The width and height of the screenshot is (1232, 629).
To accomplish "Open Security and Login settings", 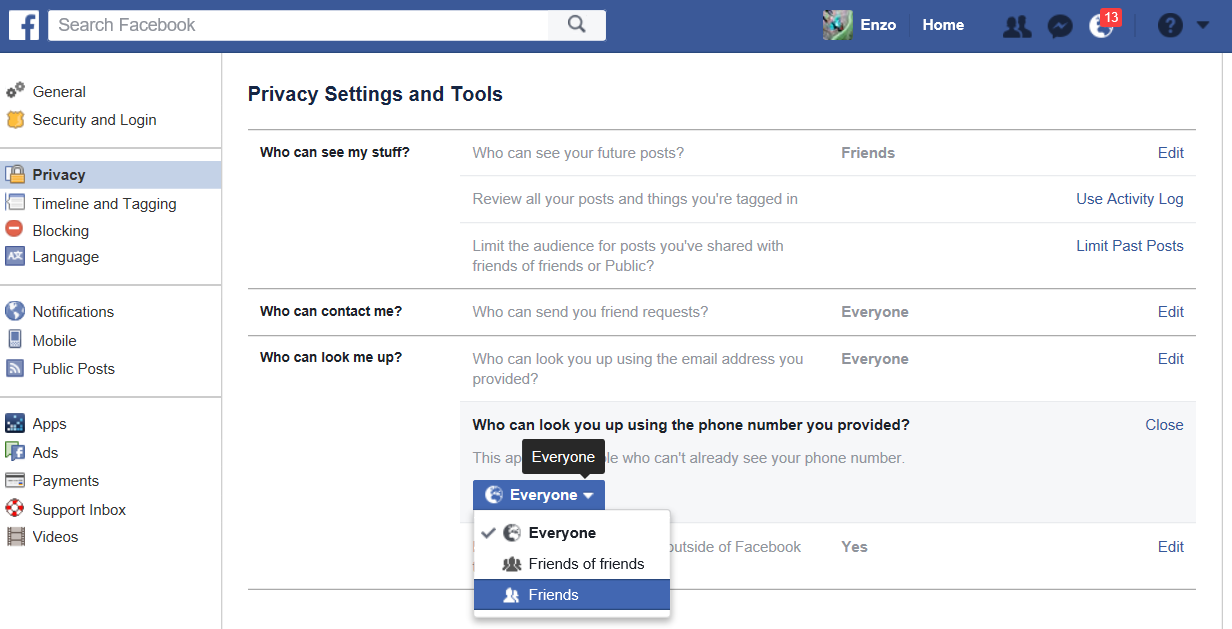I will point(94,120).
